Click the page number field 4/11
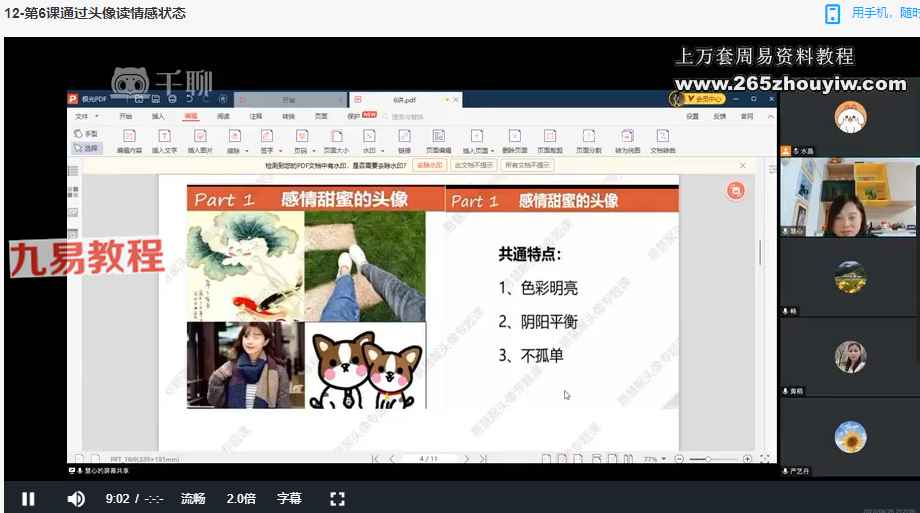Viewport: 920px width, 513px height. click(x=429, y=458)
